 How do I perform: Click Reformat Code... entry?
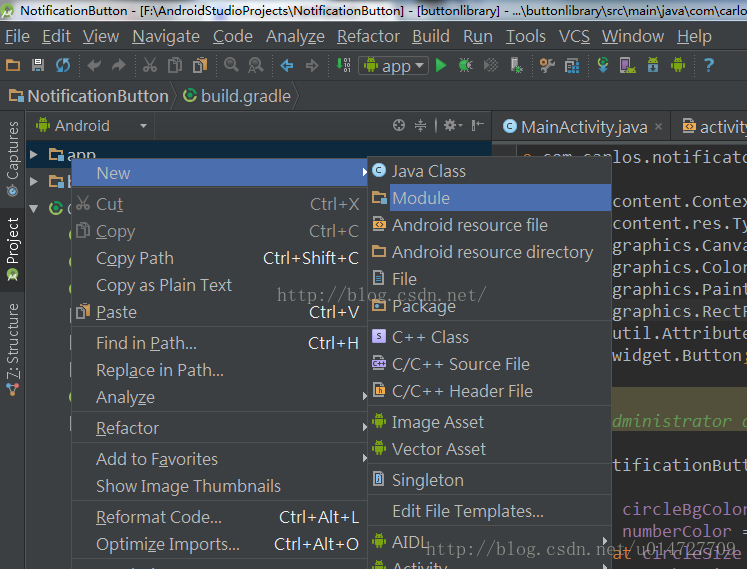point(220,517)
